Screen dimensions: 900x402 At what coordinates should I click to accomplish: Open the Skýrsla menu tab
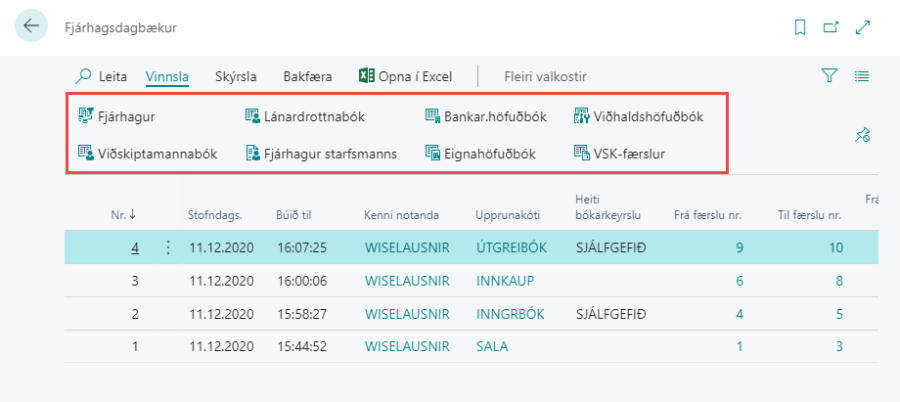pyautogui.click(x=236, y=76)
